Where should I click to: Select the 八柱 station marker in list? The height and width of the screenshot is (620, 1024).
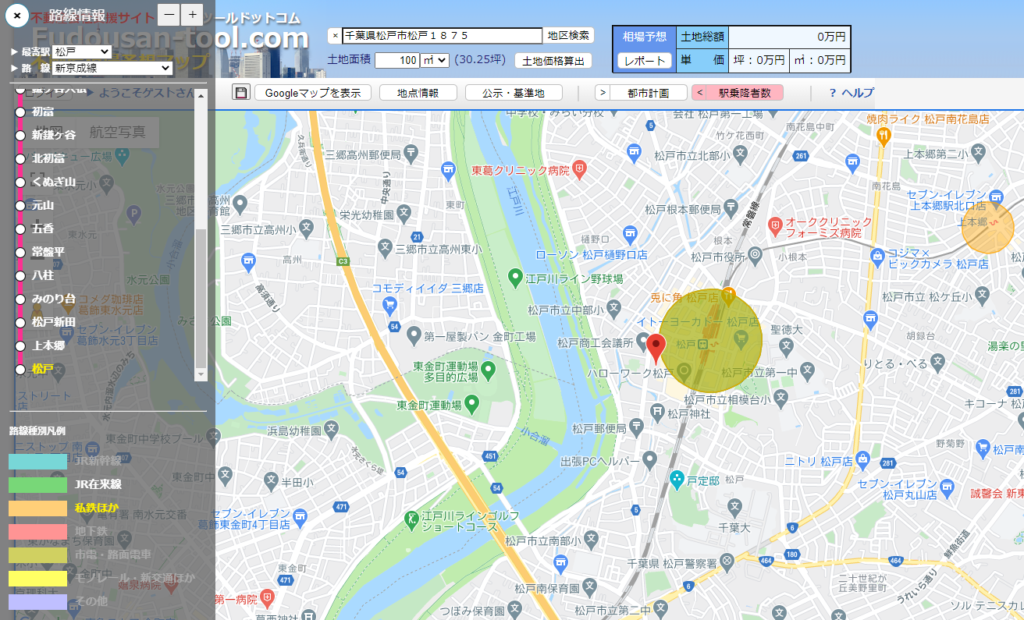point(20,276)
